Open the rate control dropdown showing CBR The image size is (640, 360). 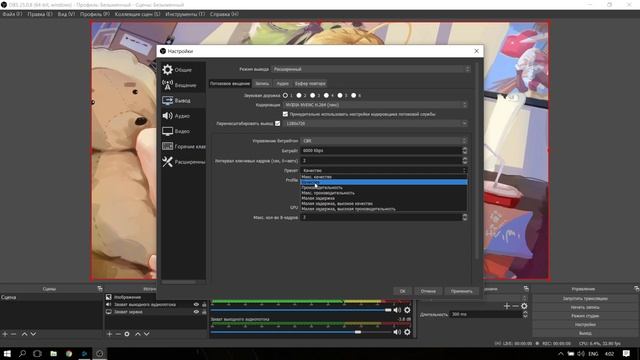click(x=384, y=141)
